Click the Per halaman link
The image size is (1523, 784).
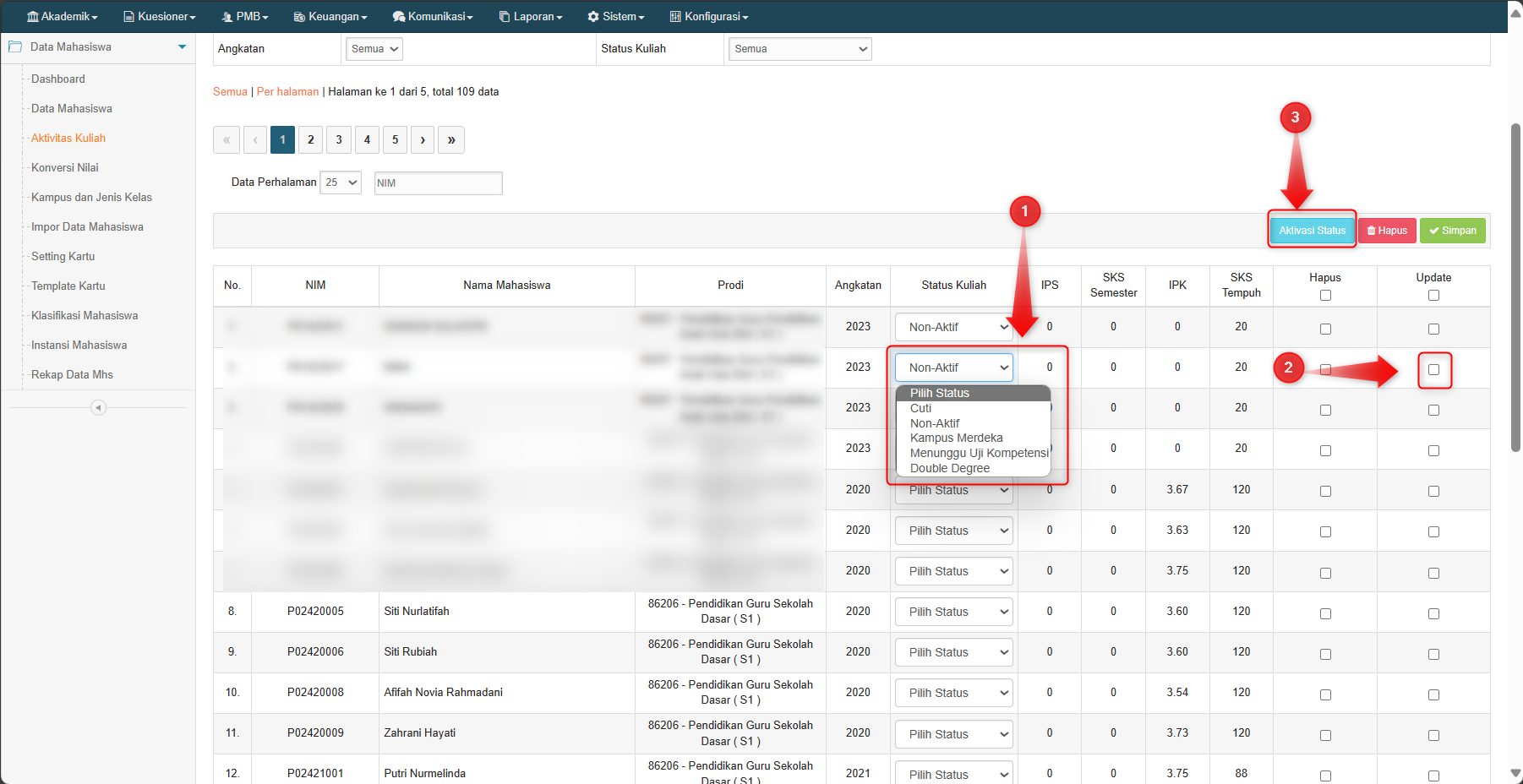click(x=287, y=92)
